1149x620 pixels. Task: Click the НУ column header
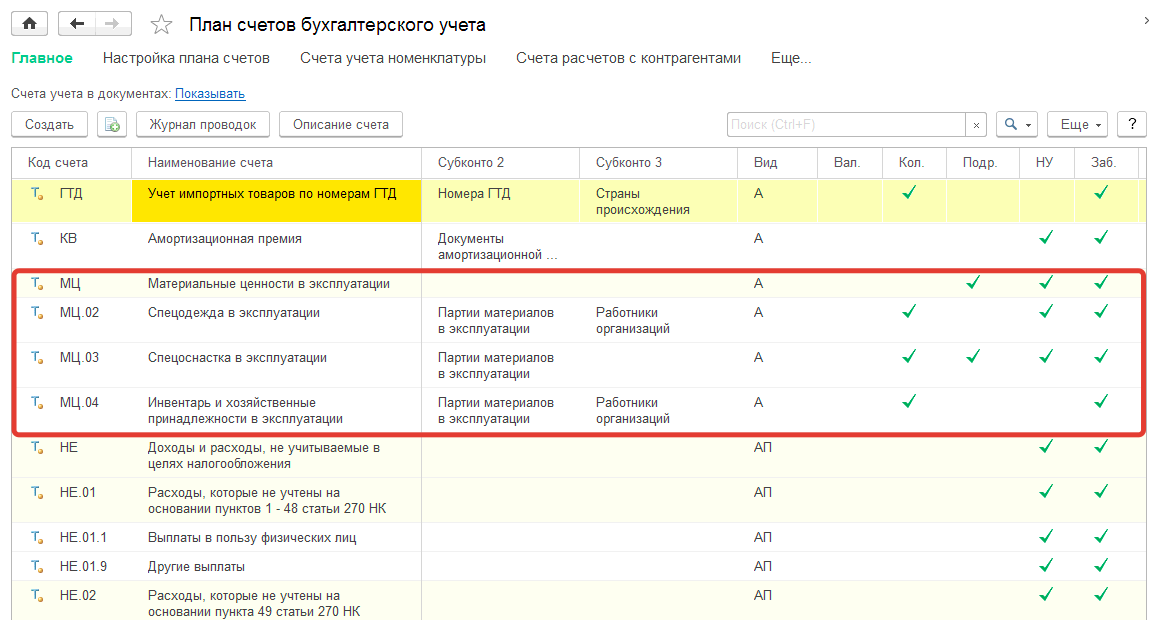[1046, 163]
